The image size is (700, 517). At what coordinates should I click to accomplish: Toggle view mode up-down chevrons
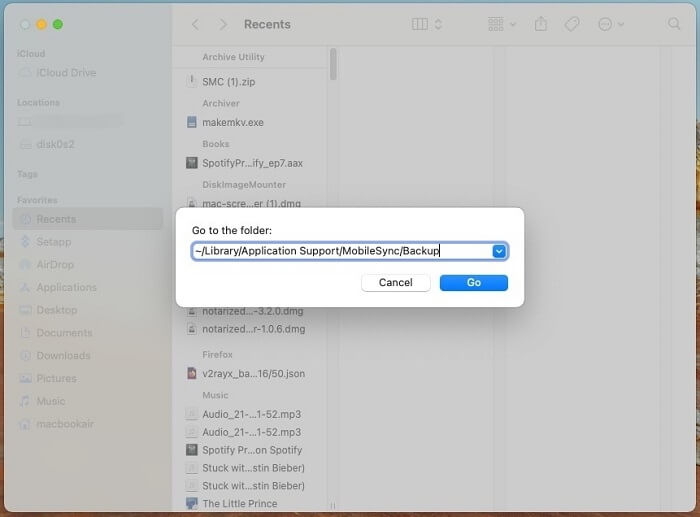[x=438, y=24]
